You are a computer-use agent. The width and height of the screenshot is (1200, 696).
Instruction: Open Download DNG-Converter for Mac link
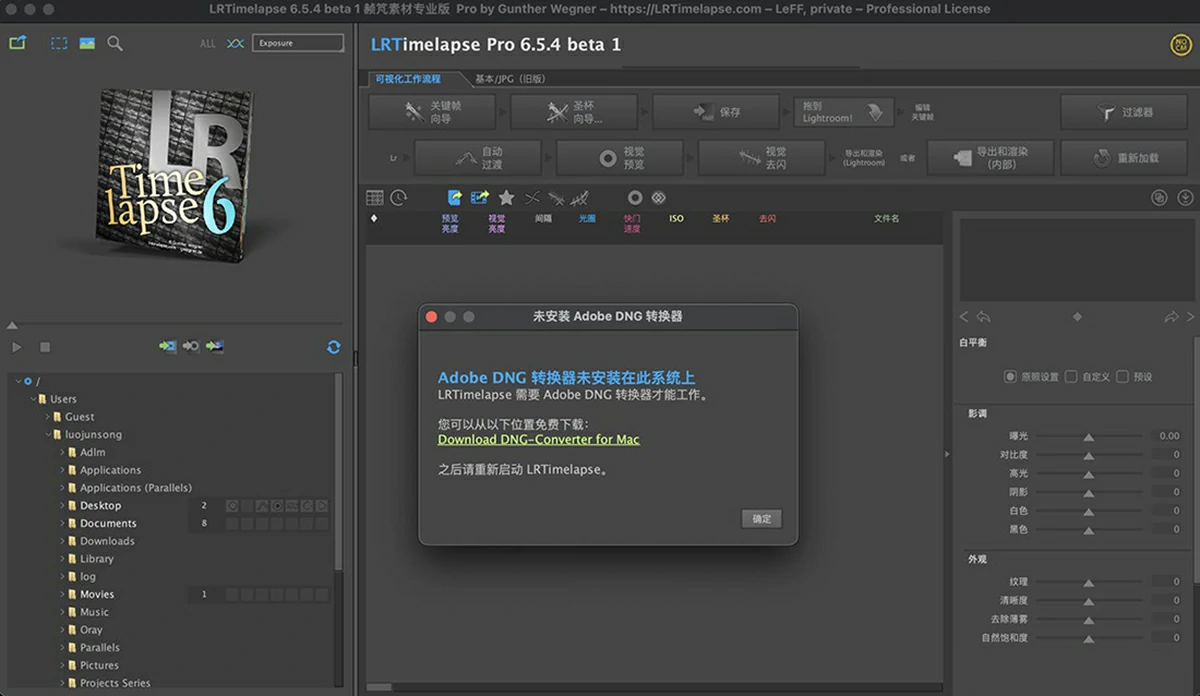[x=539, y=439]
